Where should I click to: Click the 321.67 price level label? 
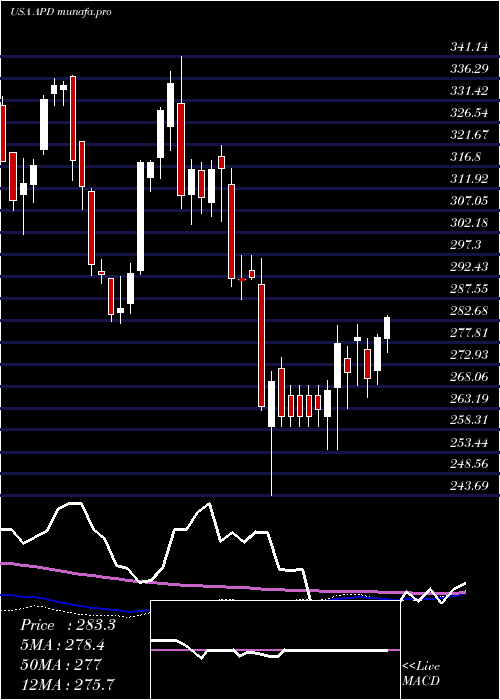coord(469,134)
